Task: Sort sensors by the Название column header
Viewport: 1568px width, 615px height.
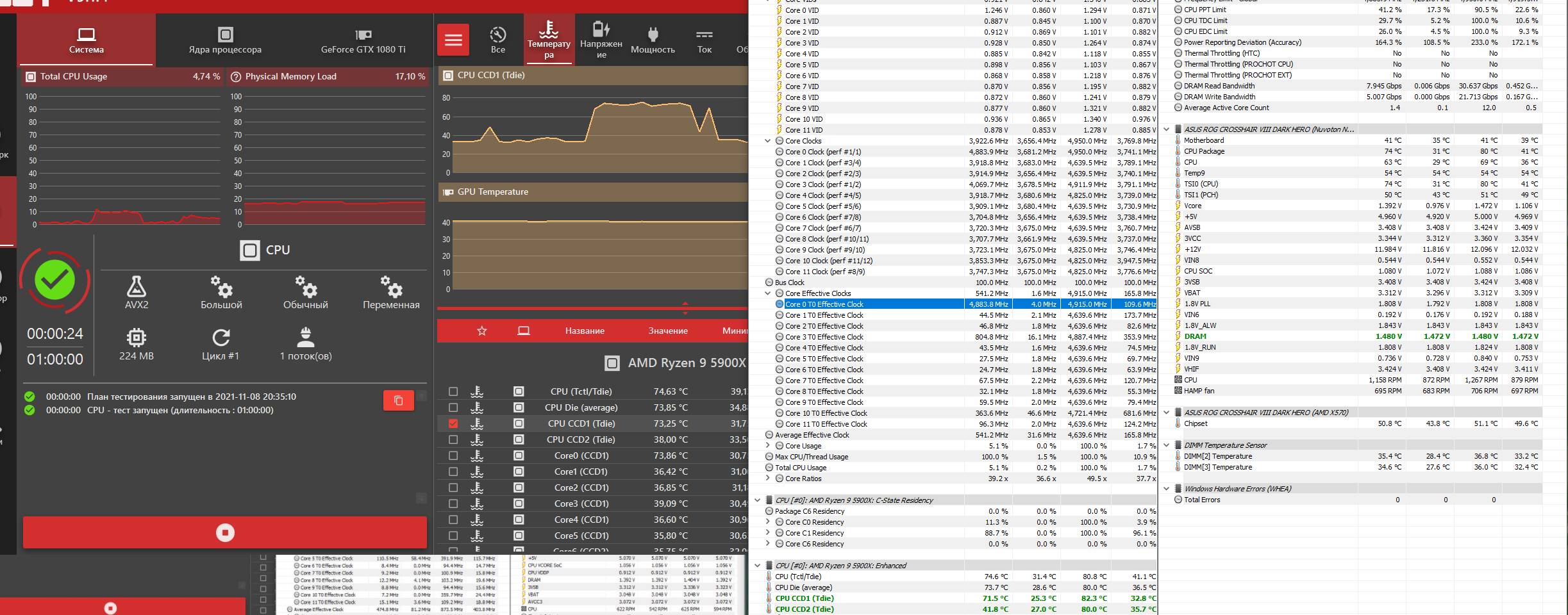Action: click(x=585, y=331)
